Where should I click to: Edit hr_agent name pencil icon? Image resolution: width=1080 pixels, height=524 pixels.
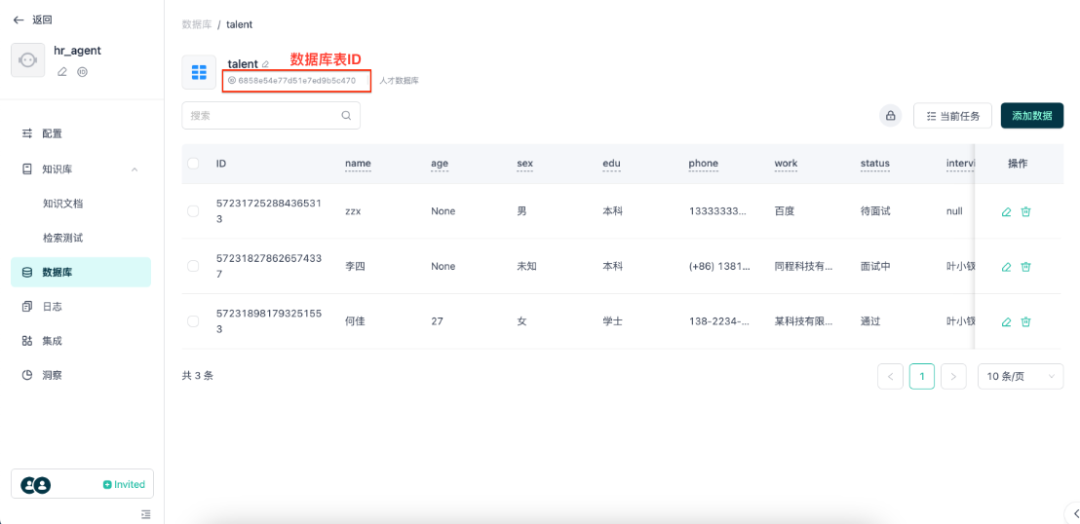[62, 72]
